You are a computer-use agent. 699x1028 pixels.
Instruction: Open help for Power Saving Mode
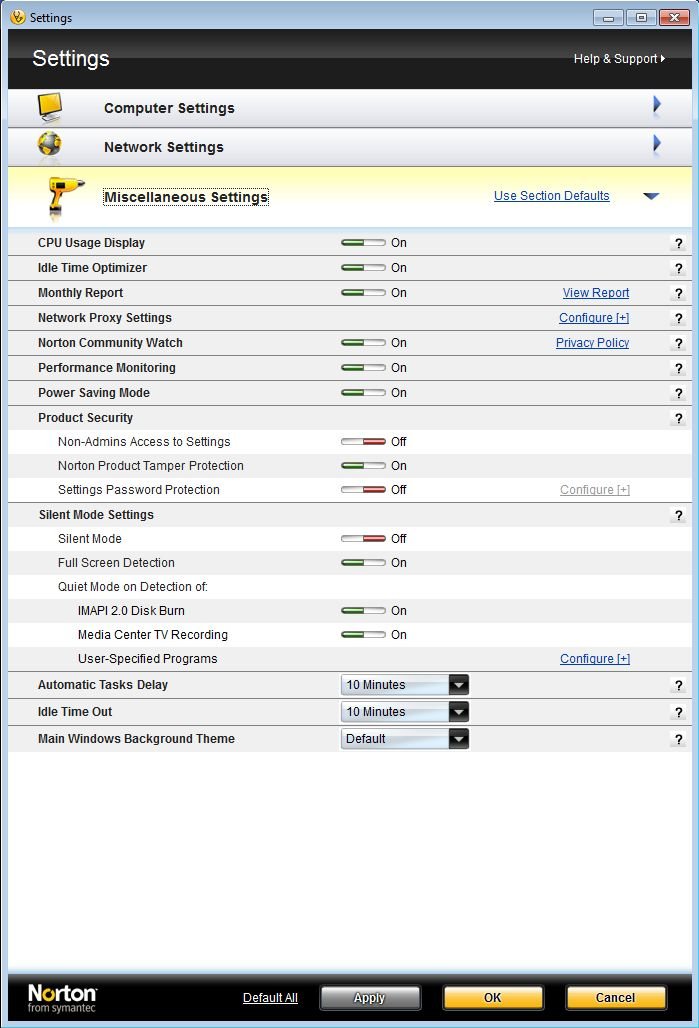679,393
